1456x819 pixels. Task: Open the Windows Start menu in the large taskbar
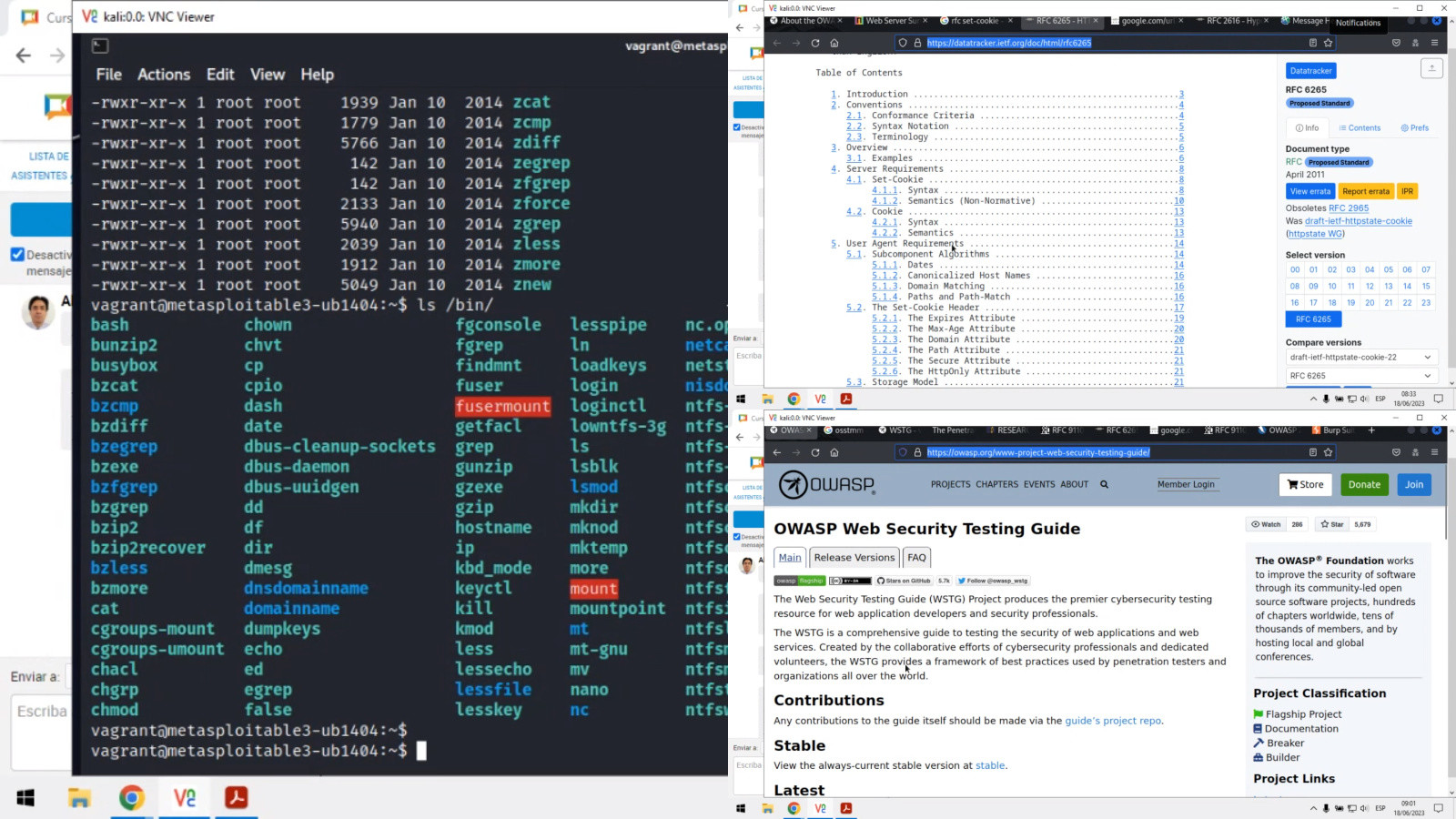tap(25, 798)
